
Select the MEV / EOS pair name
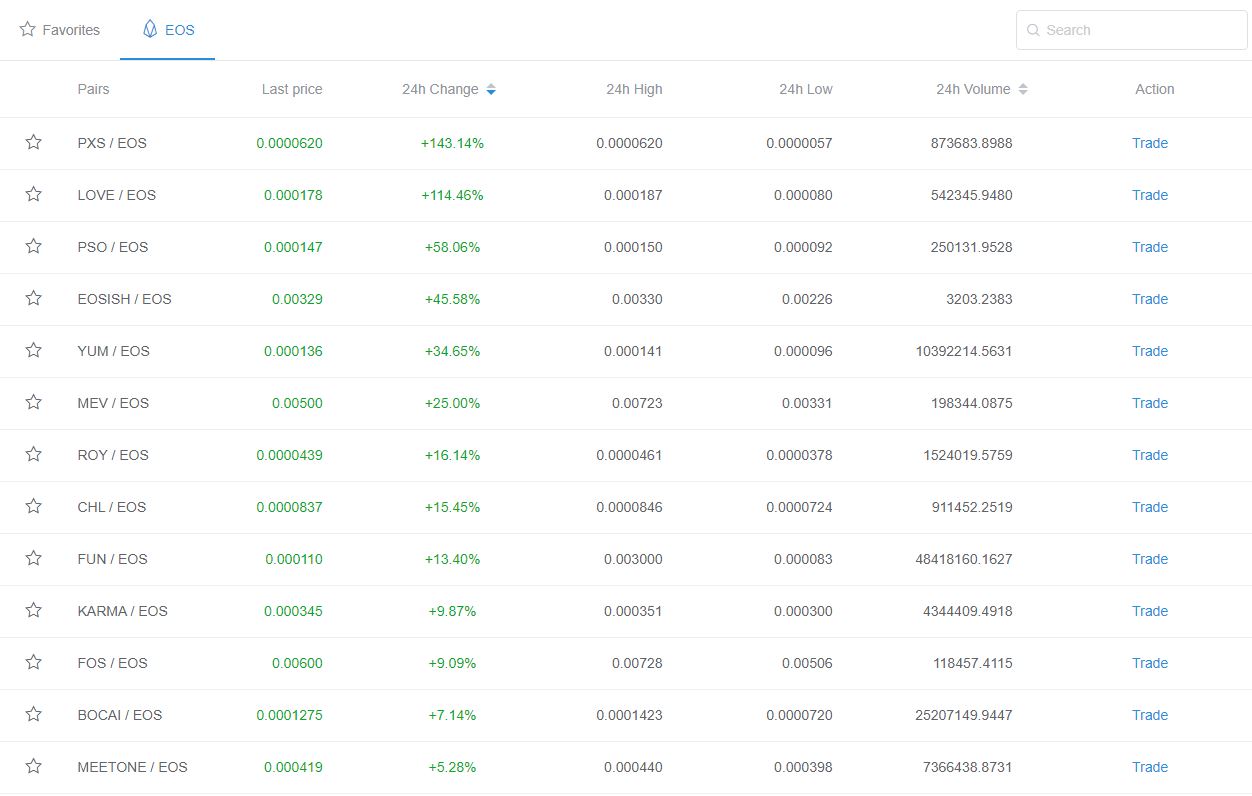pos(113,403)
